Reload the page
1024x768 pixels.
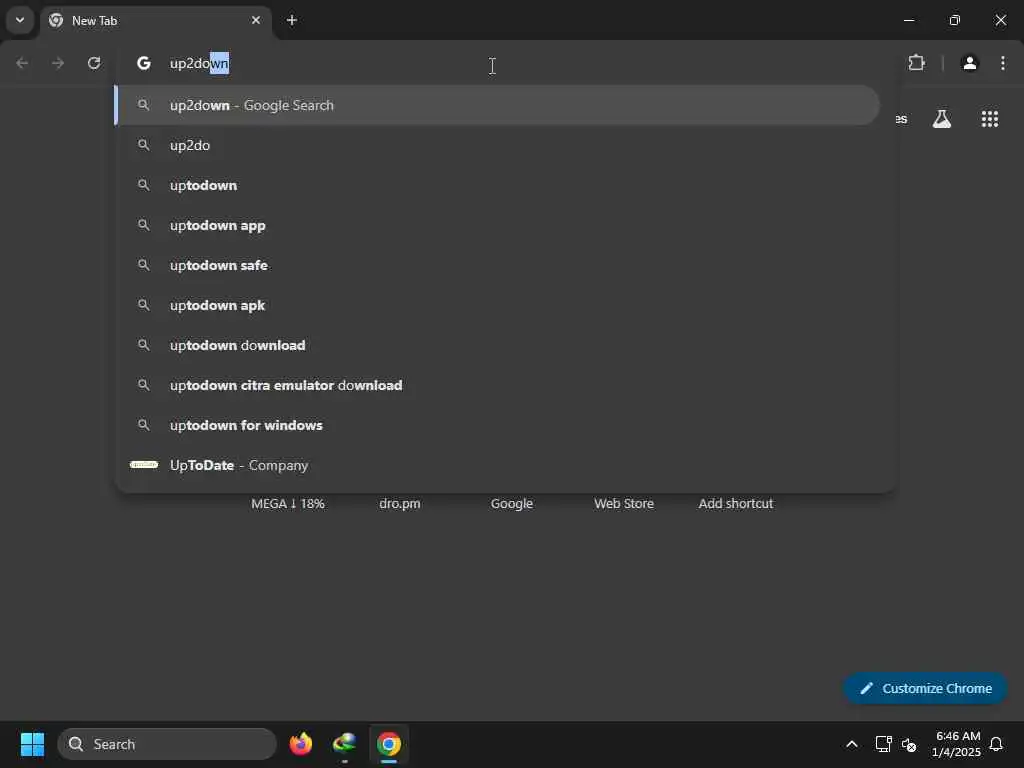[94, 63]
